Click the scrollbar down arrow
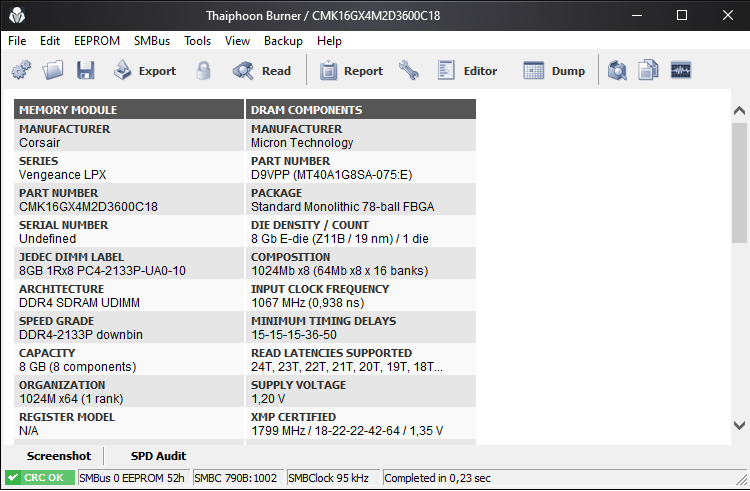 pyautogui.click(x=739, y=425)
